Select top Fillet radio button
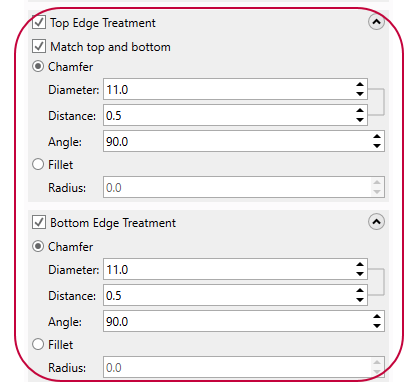 (38, 164)
